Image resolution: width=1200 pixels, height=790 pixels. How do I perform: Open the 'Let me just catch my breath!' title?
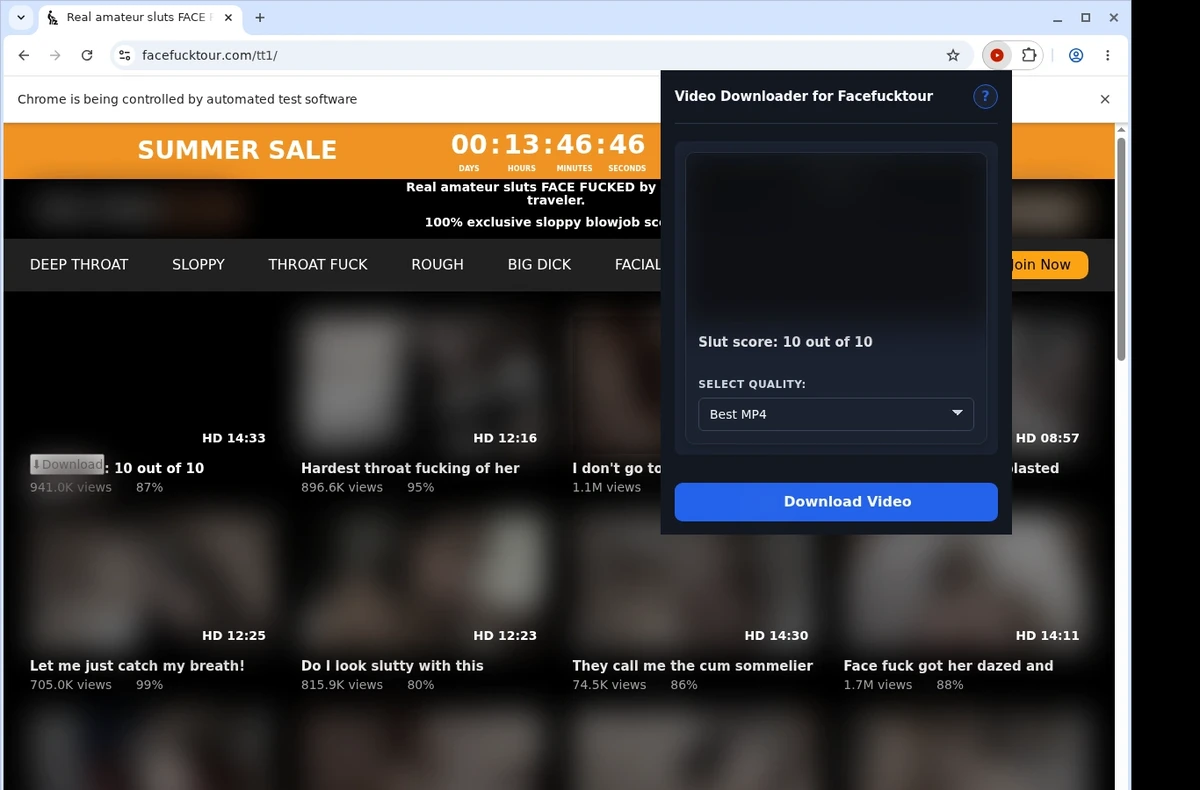[x=137, y=666]
